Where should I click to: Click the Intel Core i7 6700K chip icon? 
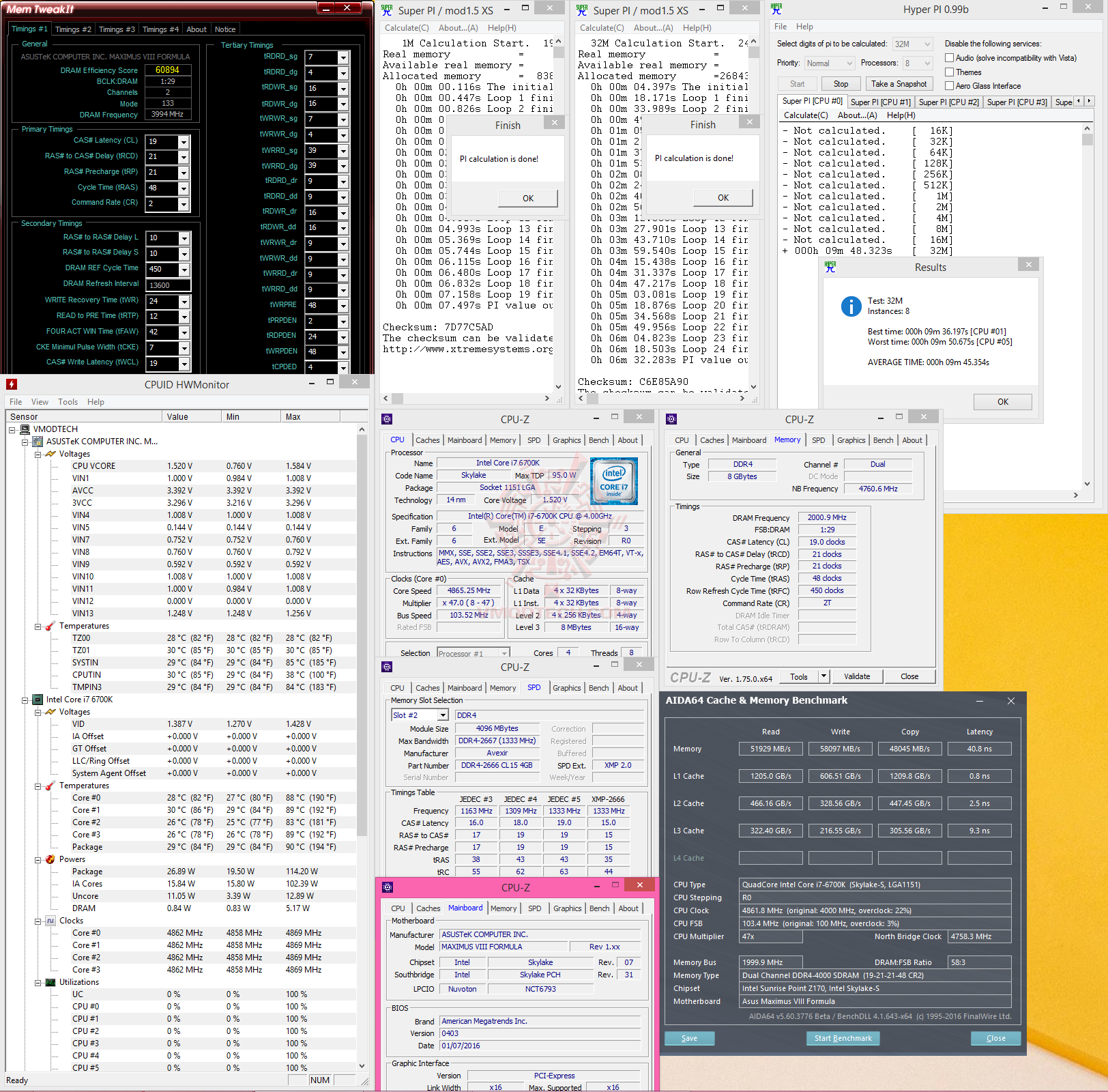point(38,700)
